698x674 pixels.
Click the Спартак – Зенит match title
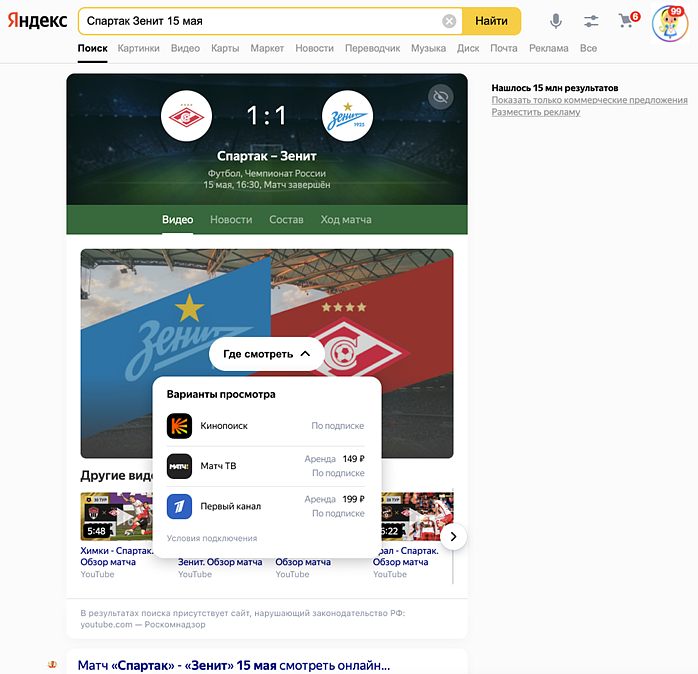point(267,156)
